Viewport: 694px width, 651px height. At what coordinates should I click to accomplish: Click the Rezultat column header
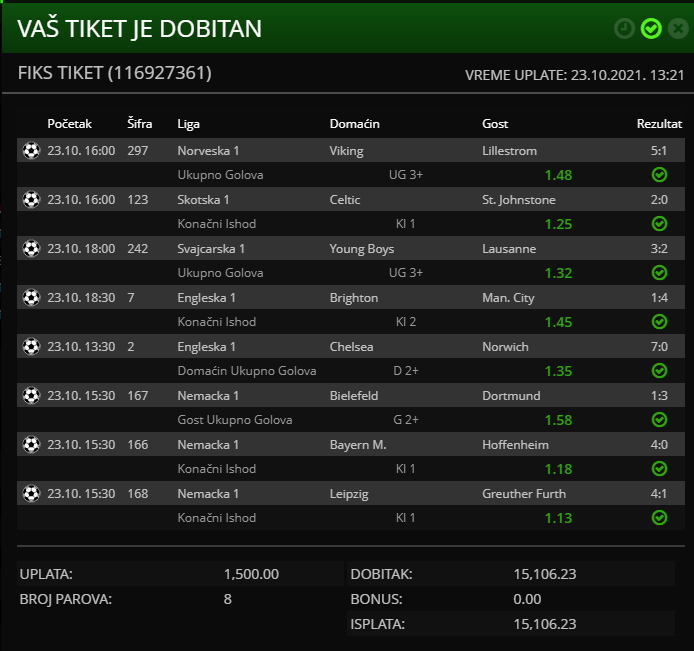pyautogui.click(x=659, y=123)
